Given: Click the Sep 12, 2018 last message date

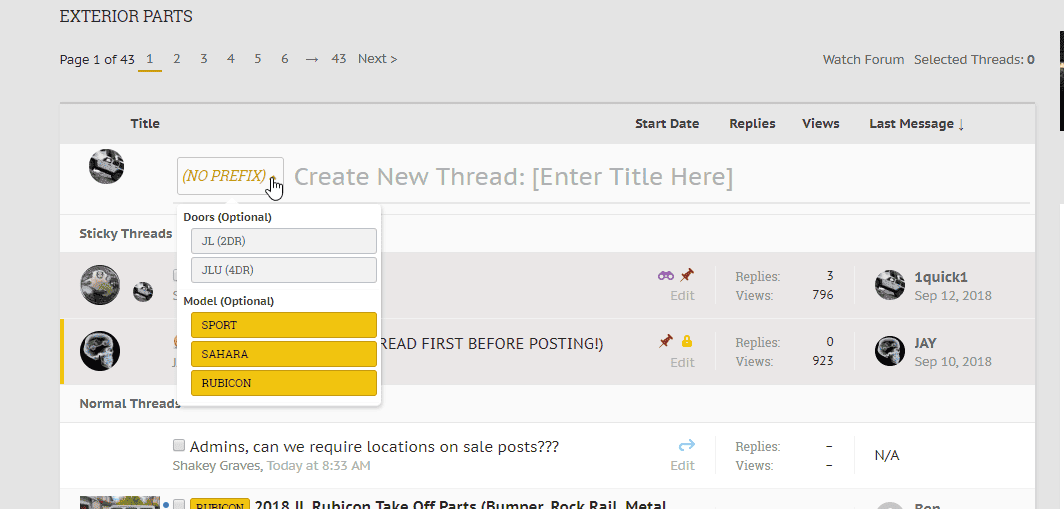Looking at the screenshot, I should click(953, 296).
